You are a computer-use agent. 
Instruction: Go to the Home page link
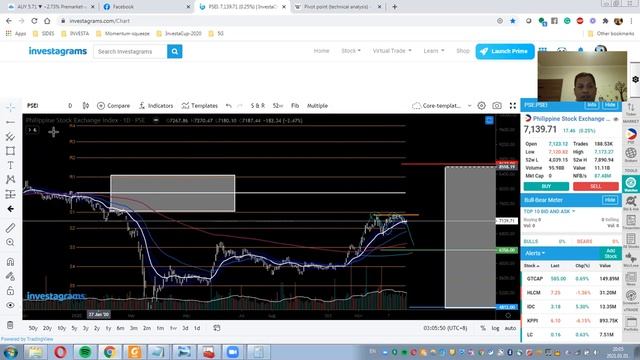click(321, 51)
